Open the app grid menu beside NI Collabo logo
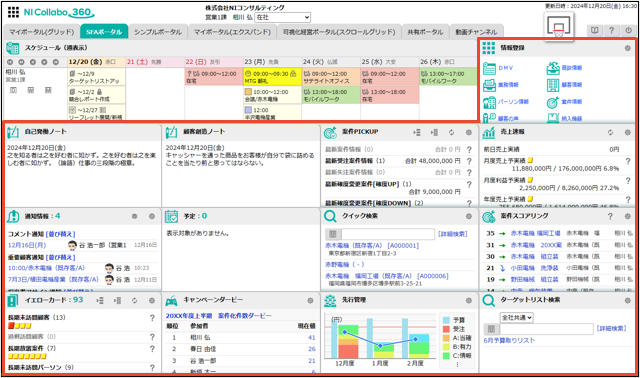This screenshot has height=378, width=640. coord(13,12)
